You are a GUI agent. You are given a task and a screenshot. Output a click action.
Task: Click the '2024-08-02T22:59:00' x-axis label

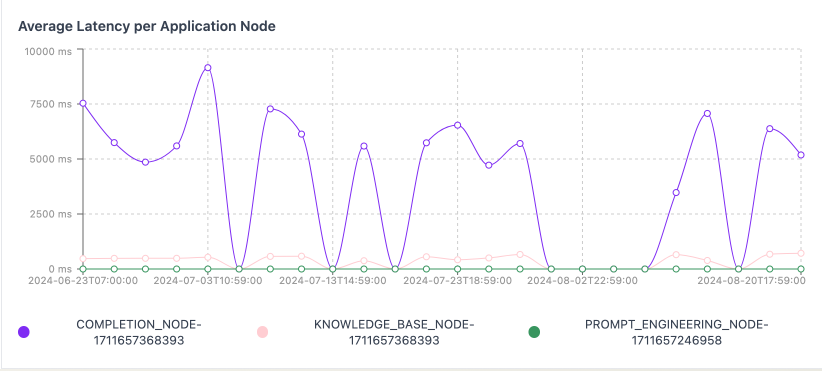pyautogui.click(x=582, y=280)
